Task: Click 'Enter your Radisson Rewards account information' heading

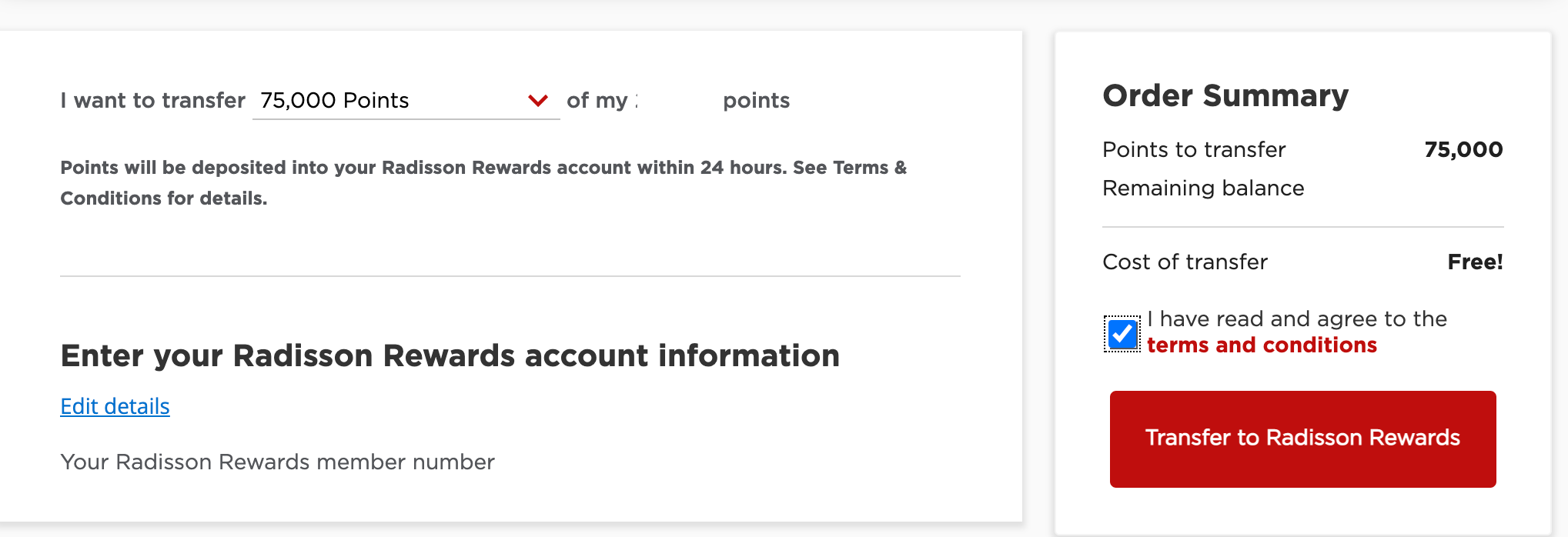Action: (x=450, y=355)
